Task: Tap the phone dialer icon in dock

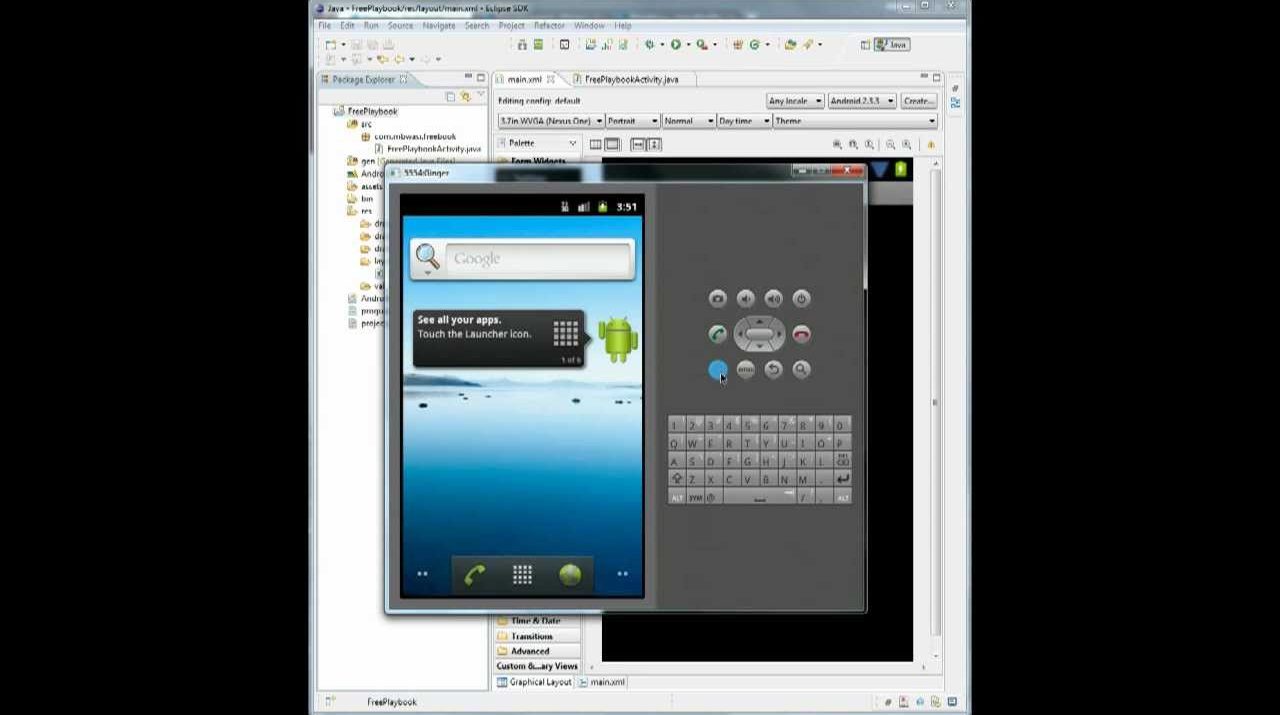Action: (474, 574)
